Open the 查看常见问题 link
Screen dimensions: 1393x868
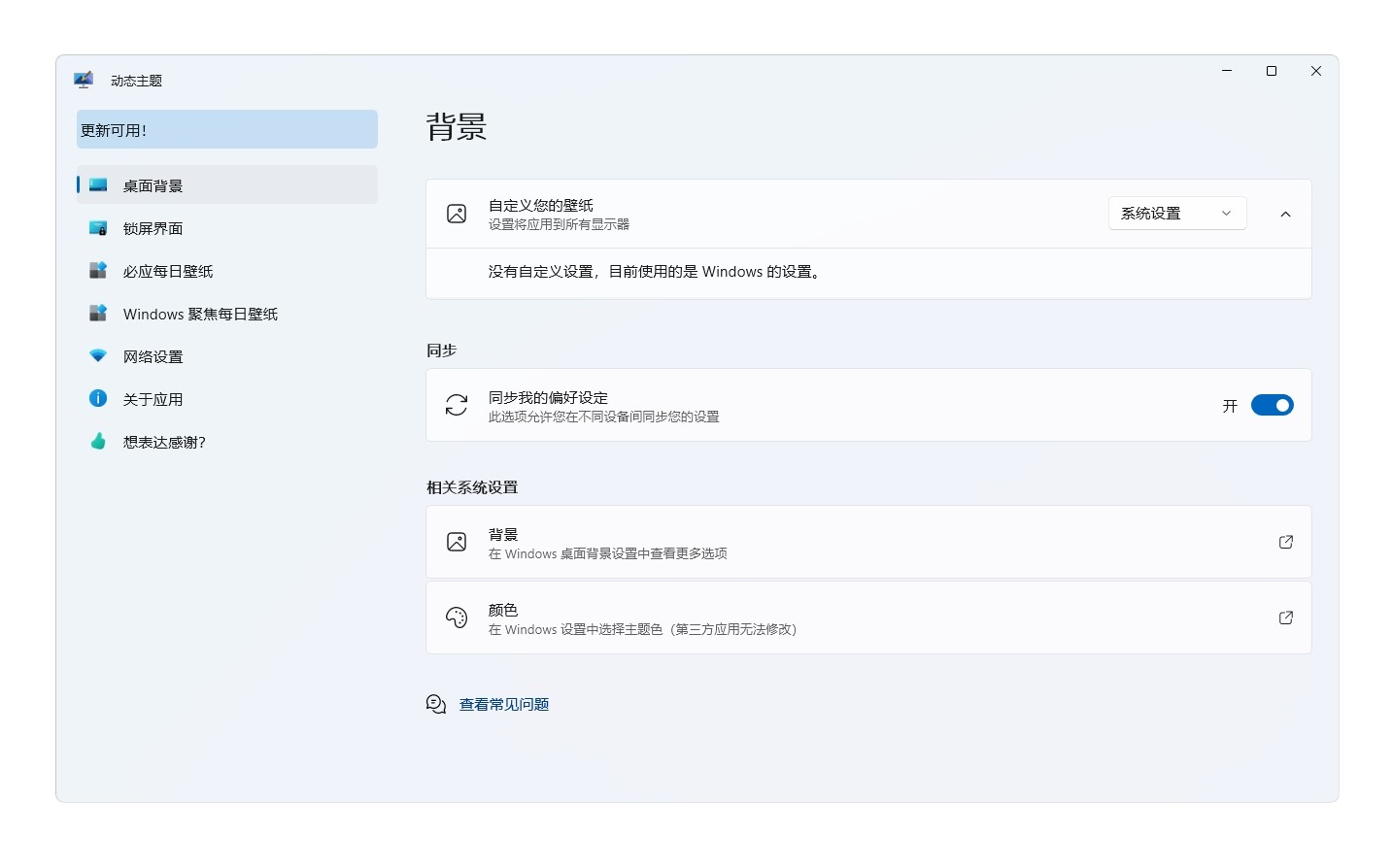[x=504, y=704]
